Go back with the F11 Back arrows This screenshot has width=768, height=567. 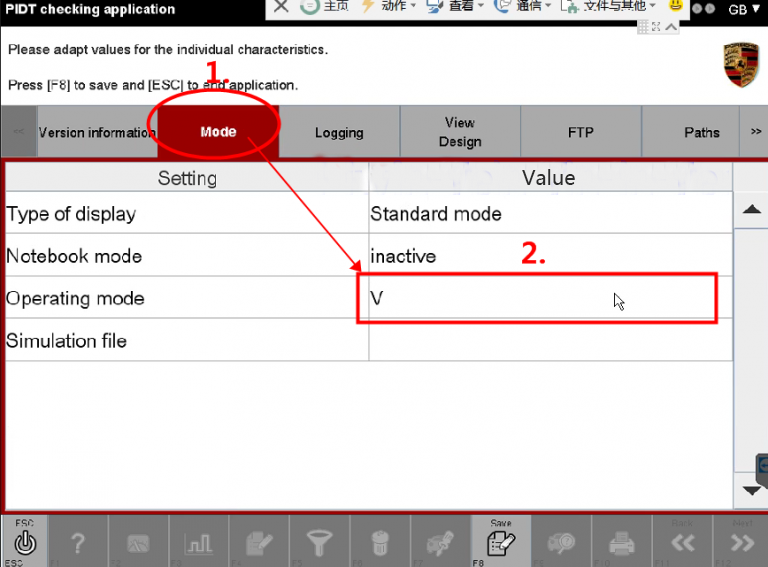[682, 542]
